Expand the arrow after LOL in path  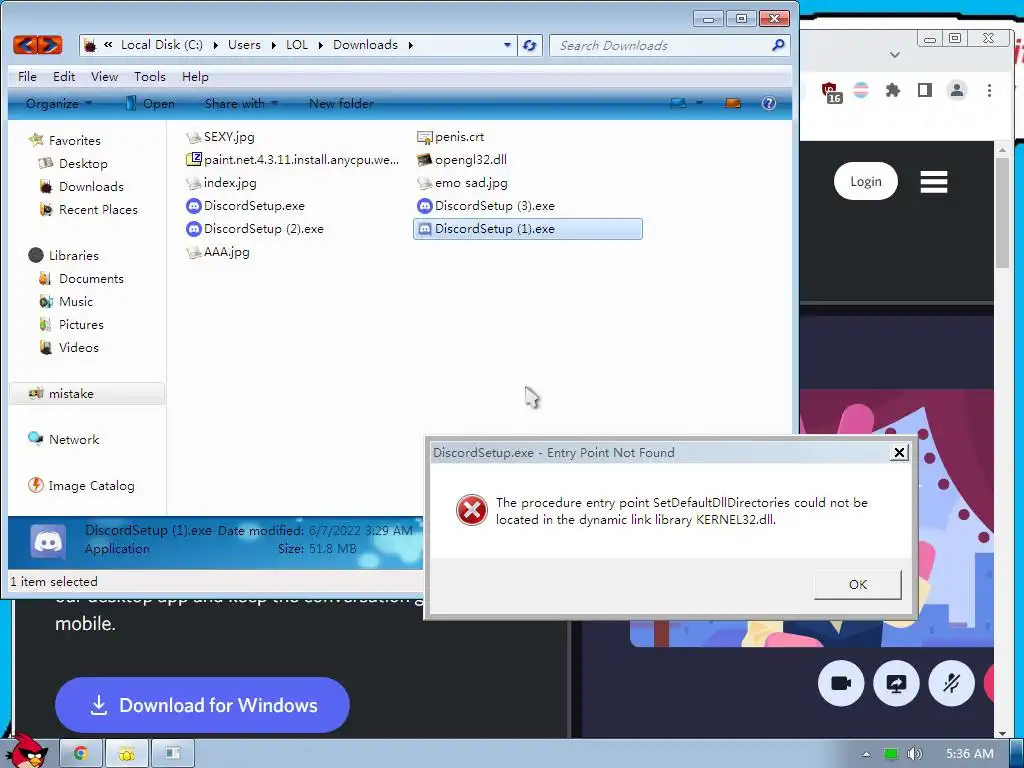[321, 45]
